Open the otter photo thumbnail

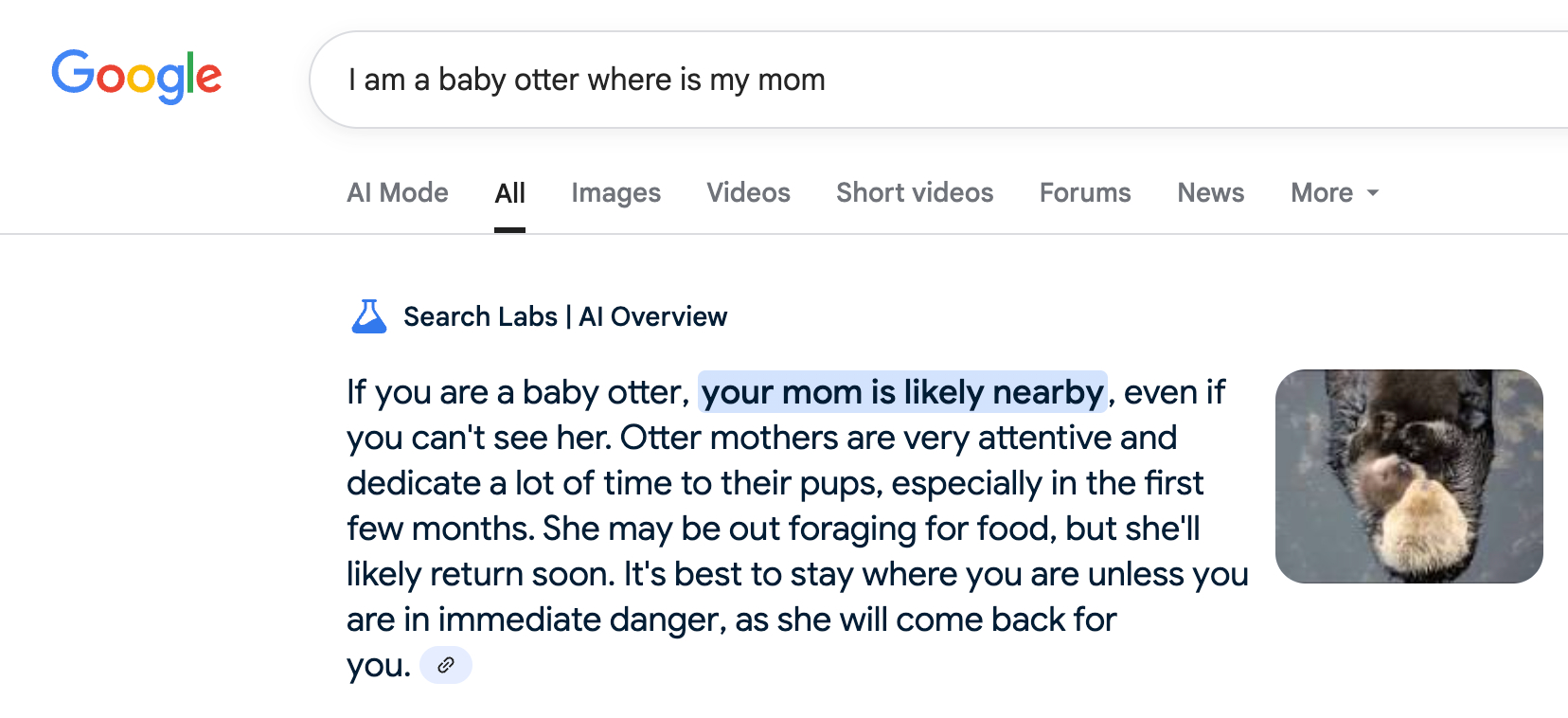(x=1409, y=476)
